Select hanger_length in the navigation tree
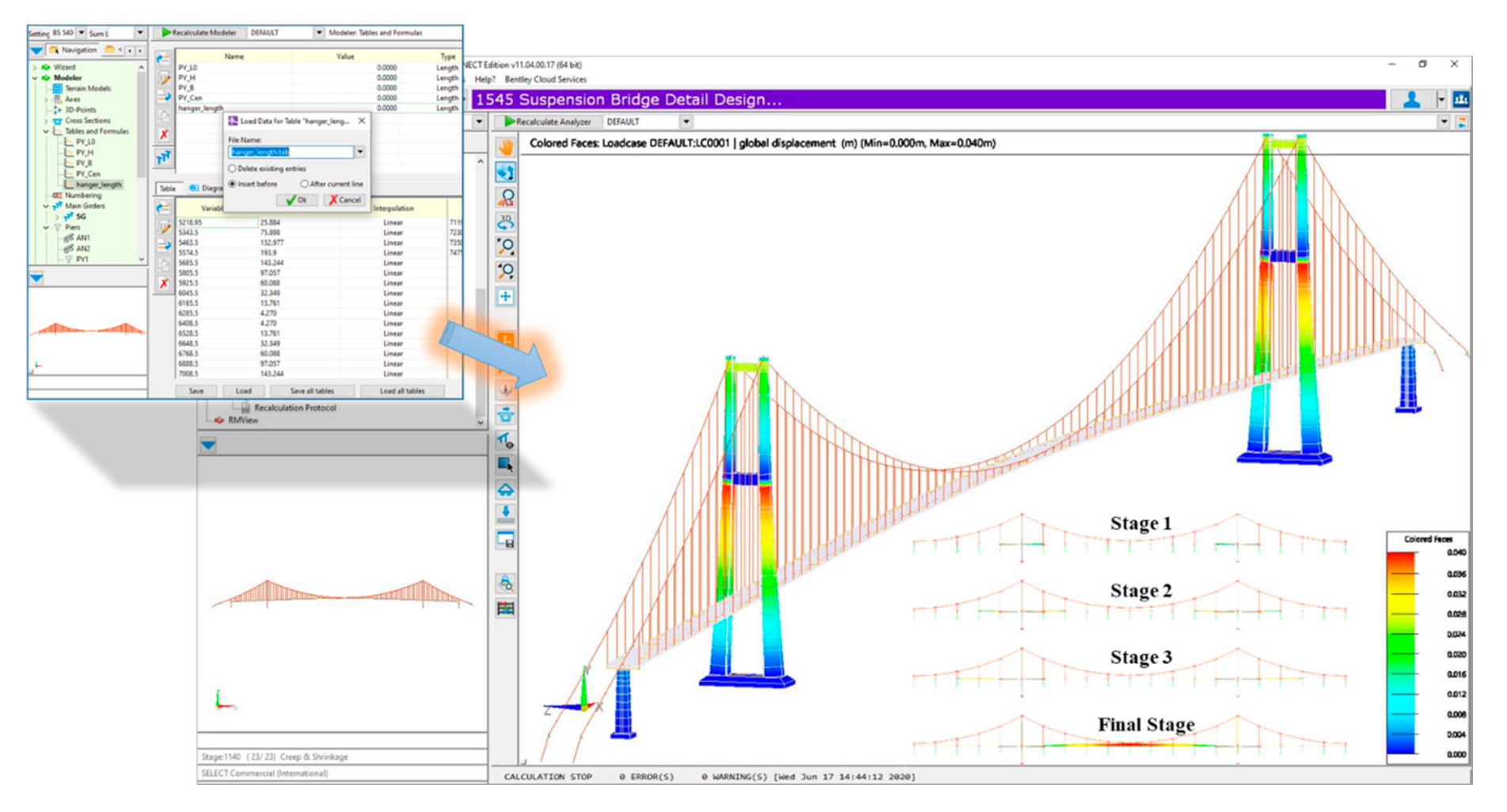This screenshot has width=1507, height=812. click(x=98, y=184)
